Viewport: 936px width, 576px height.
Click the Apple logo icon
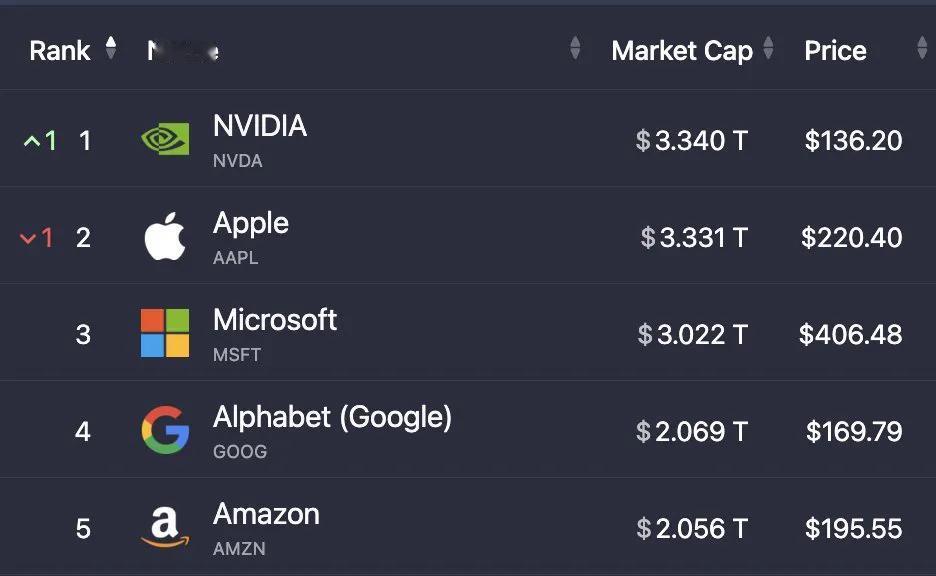[x=165, y=236]
